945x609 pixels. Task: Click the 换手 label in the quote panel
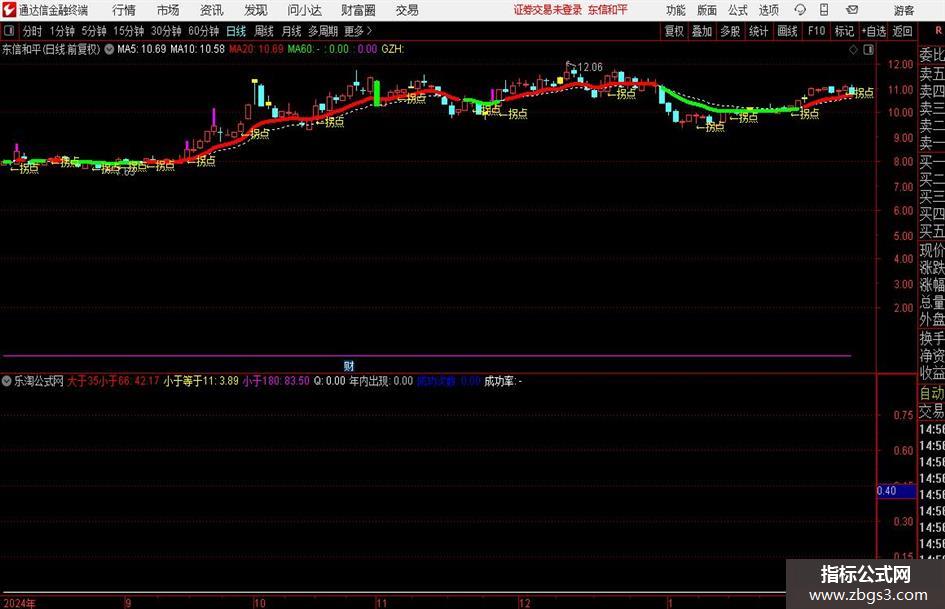(x=932, y=338)
